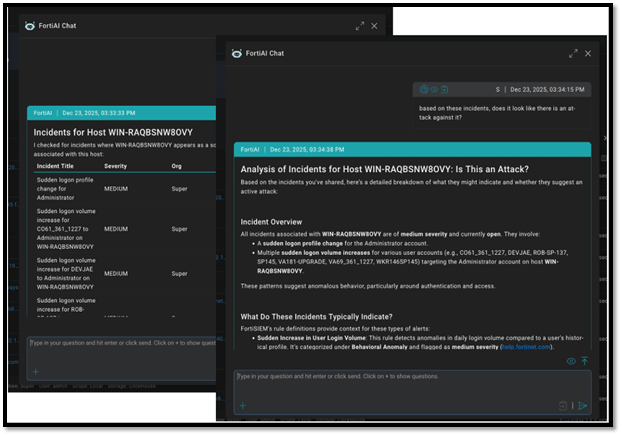This screenshot has width=622, height=436.
Task: Expand the background FortiAI Chat window
Action: point(359,26)
